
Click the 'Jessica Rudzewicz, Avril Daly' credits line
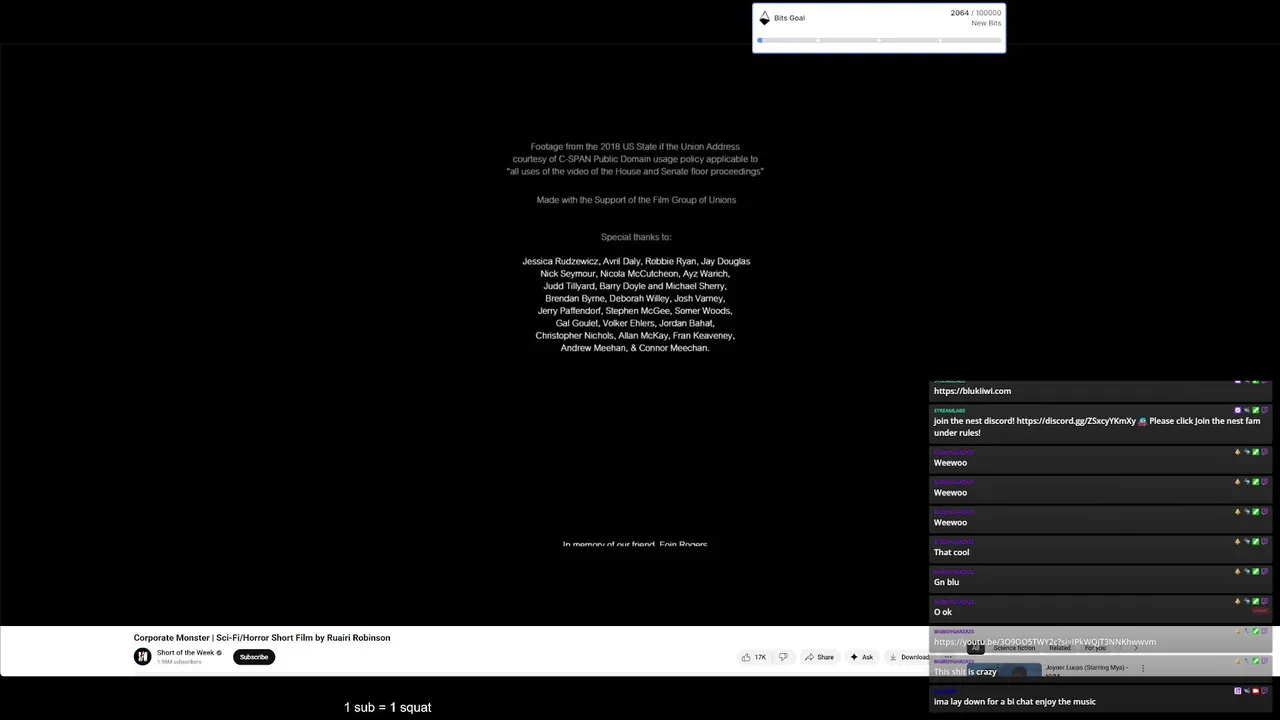[x=636, y=261]
